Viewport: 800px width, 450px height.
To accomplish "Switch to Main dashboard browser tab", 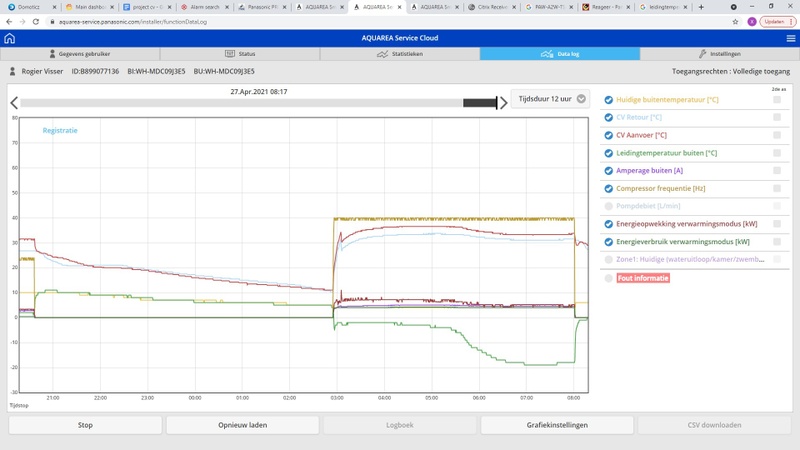I will pyautogui.click(x=90, y=7).
